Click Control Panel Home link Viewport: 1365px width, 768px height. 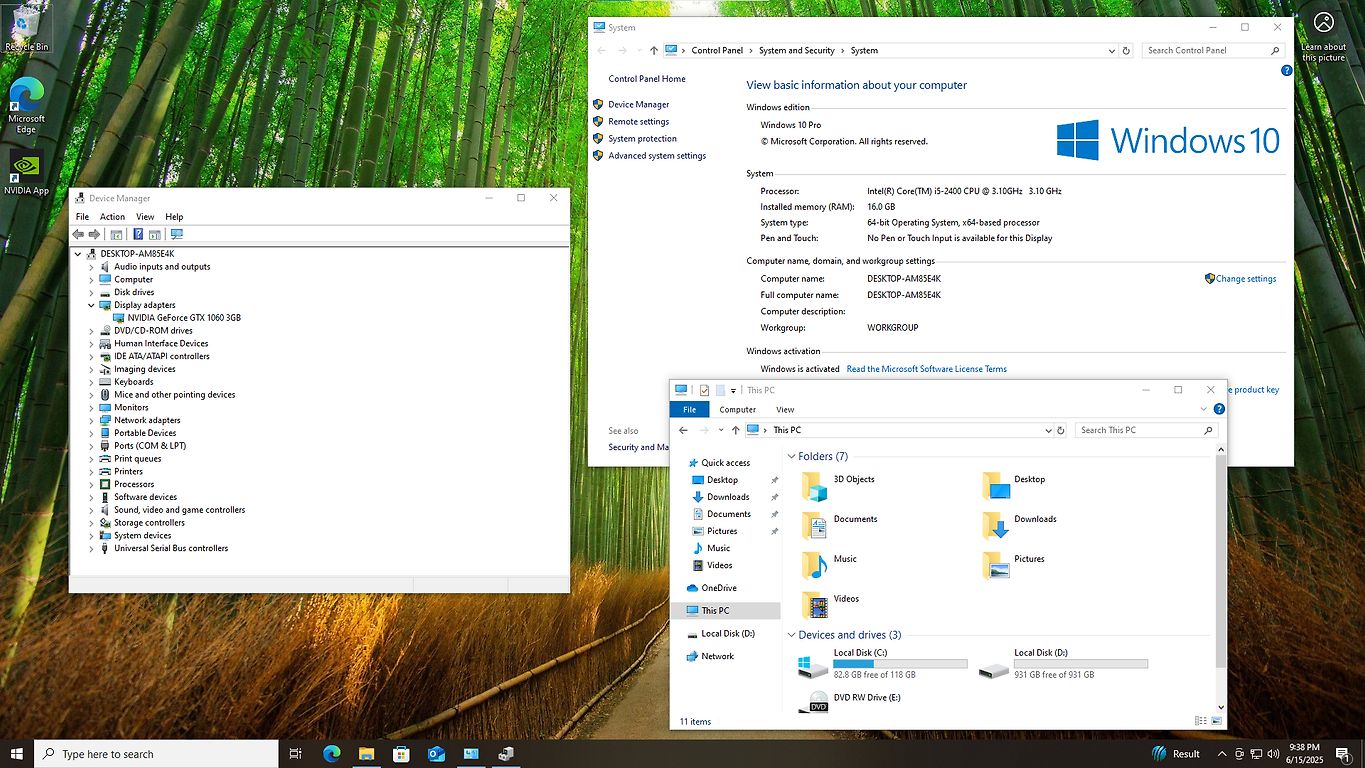click(647, 79)
